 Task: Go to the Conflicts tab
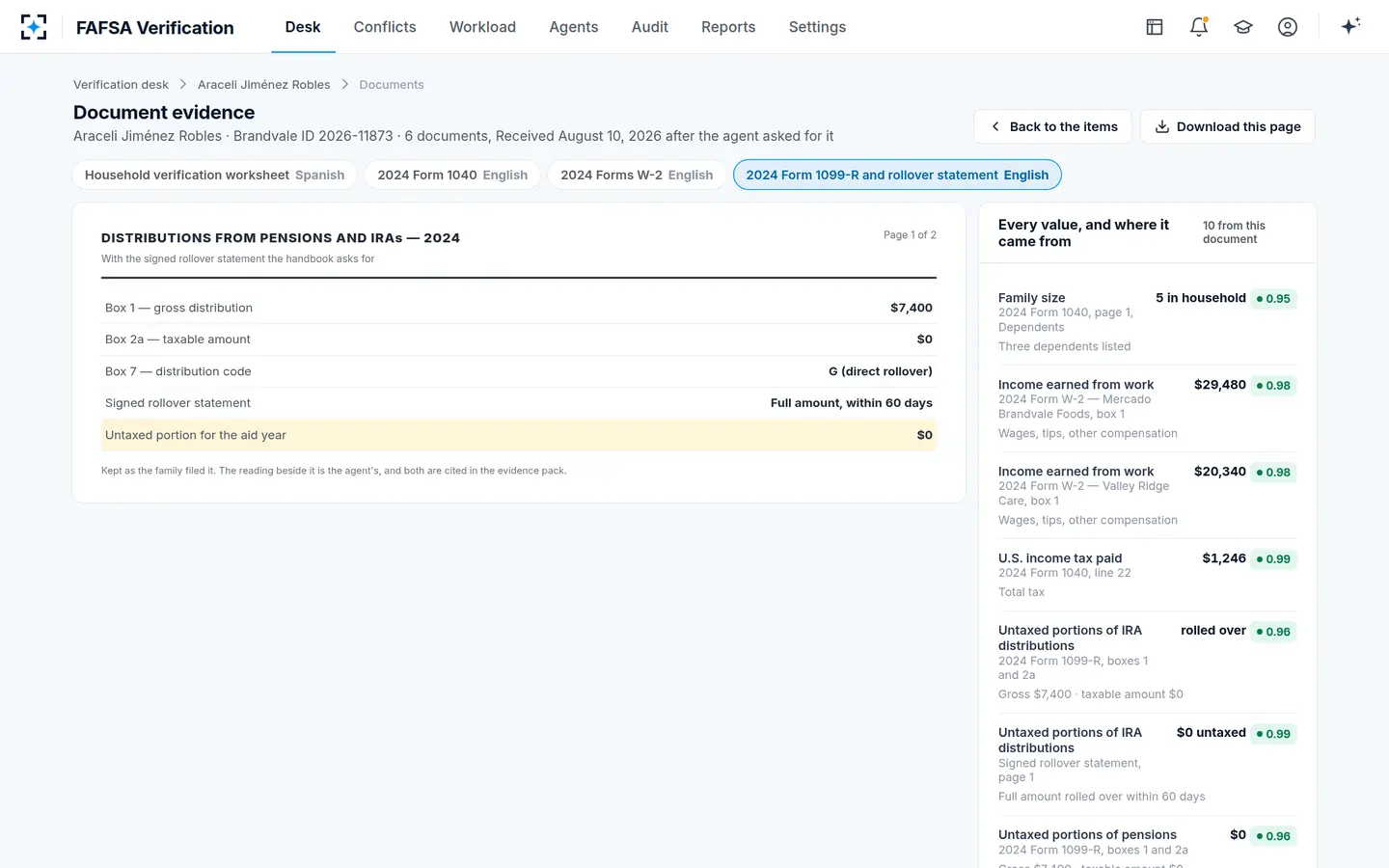tap(385, 27)
